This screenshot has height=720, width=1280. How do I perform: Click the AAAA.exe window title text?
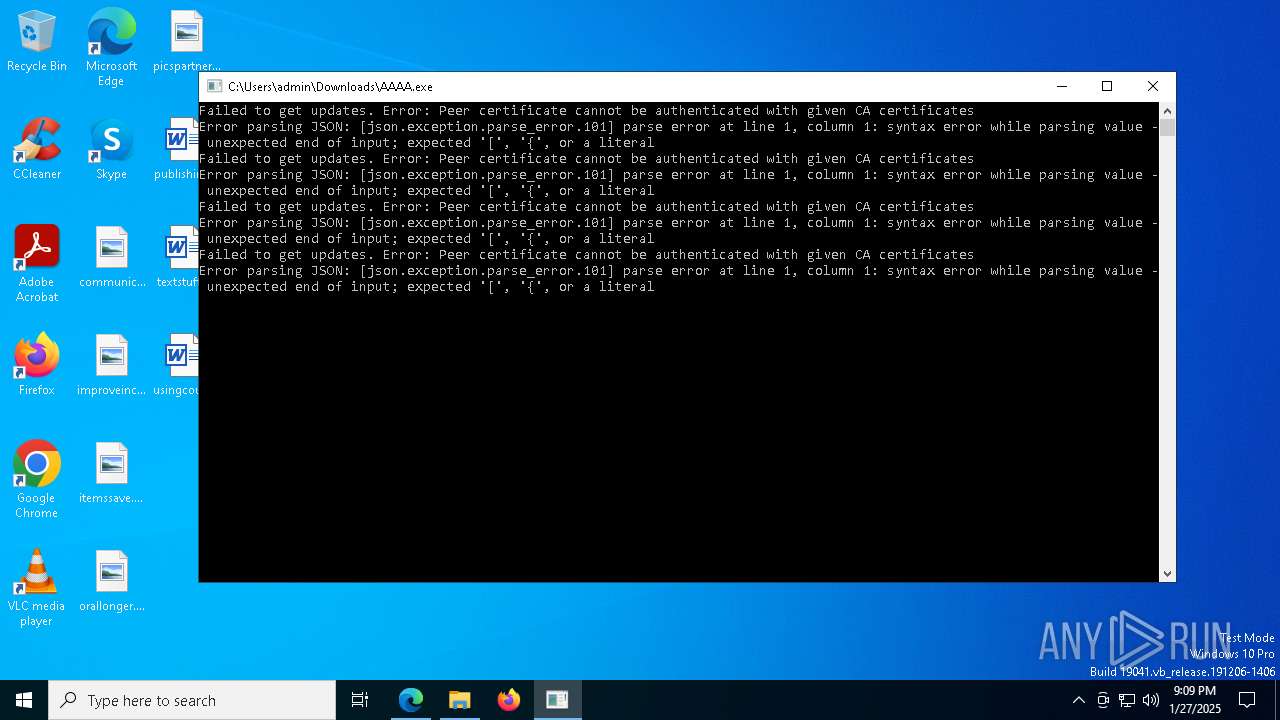[x=330, y=87]
